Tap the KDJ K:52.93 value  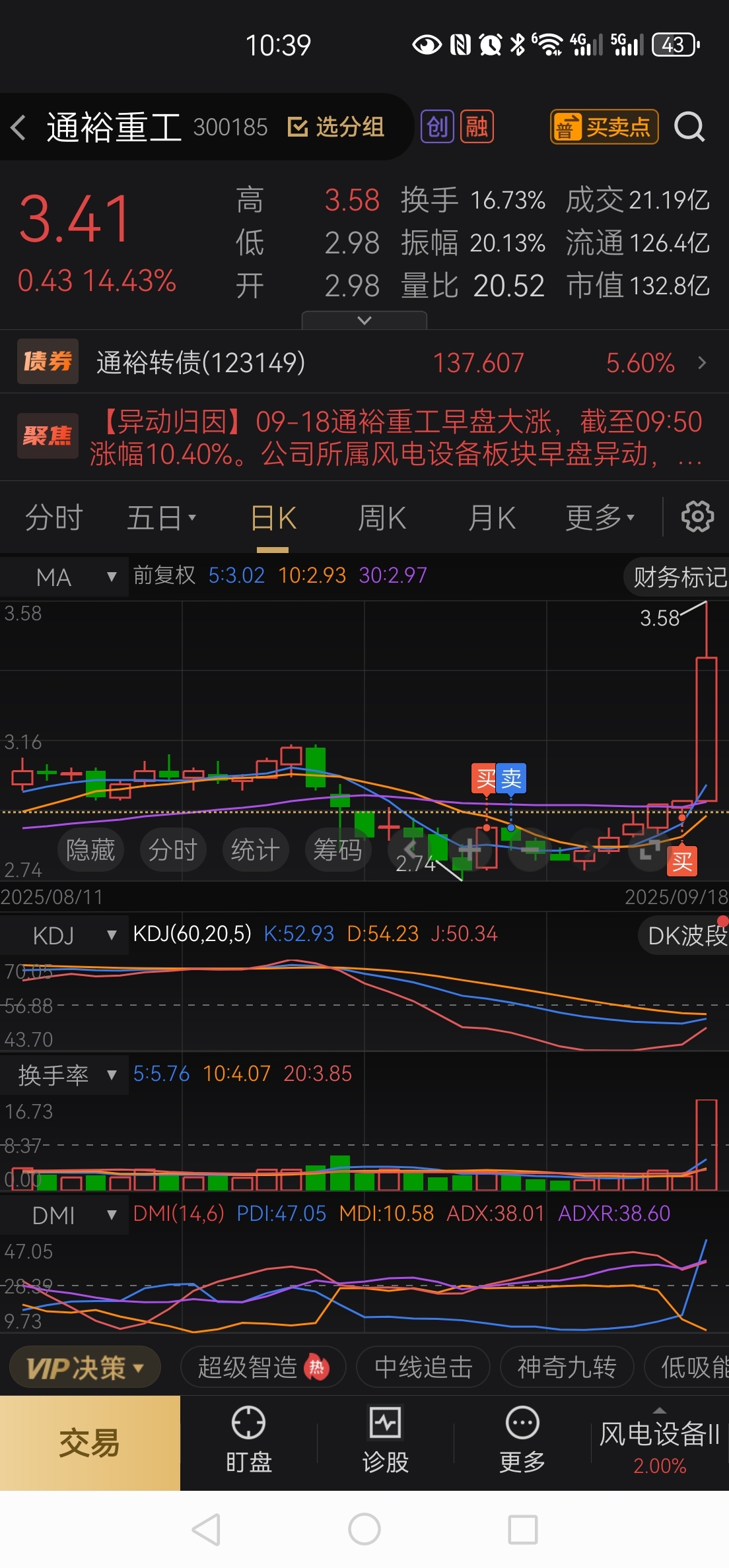pos(299,934)
